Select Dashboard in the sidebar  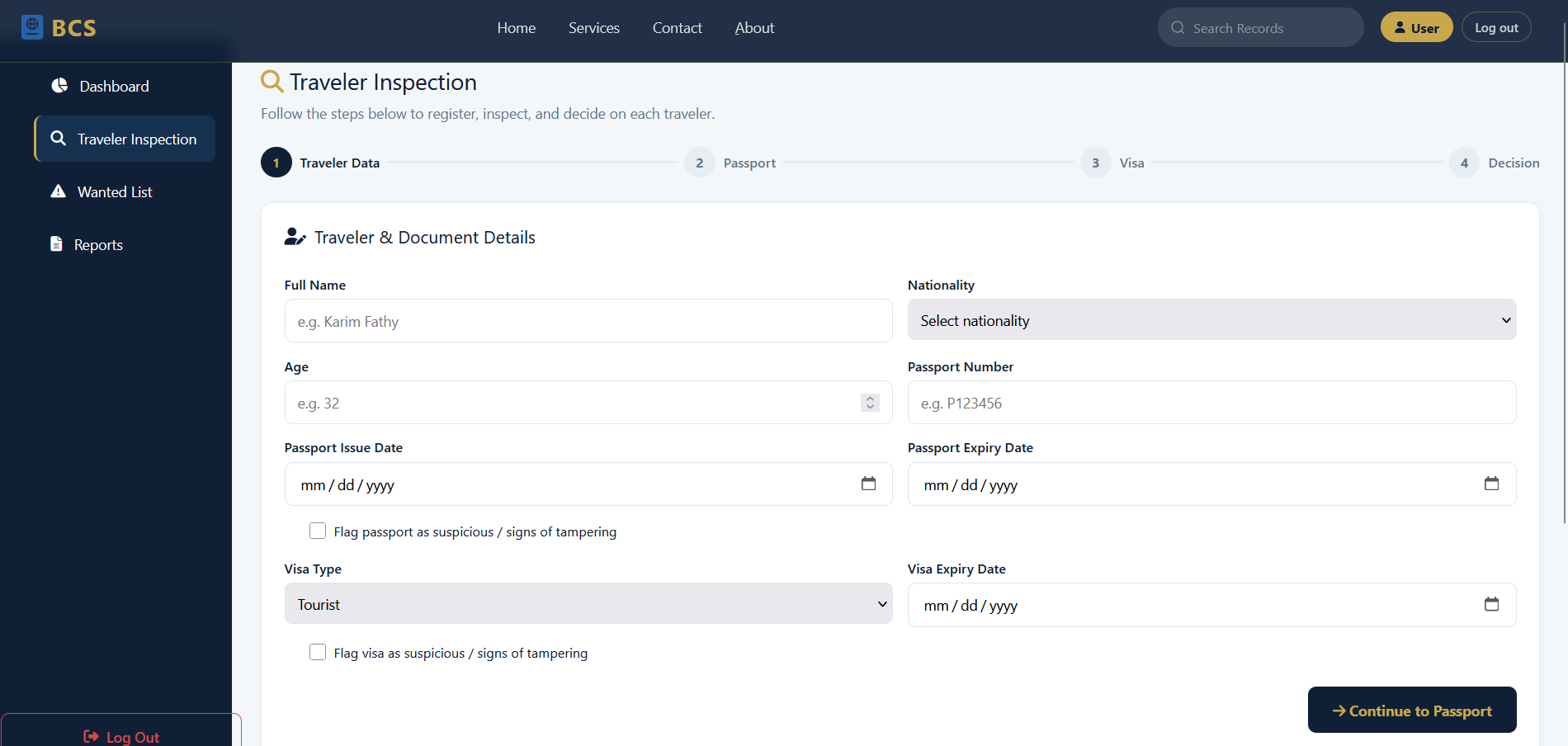pos(125,86)
